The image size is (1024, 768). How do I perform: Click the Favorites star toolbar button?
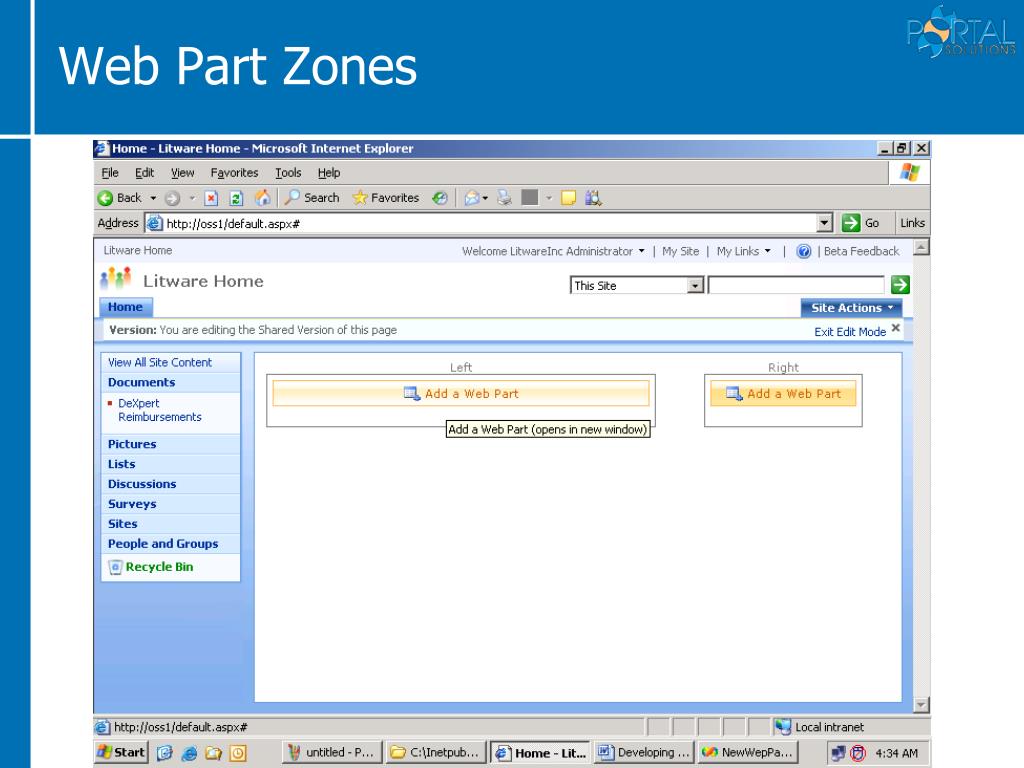(385, 197)
